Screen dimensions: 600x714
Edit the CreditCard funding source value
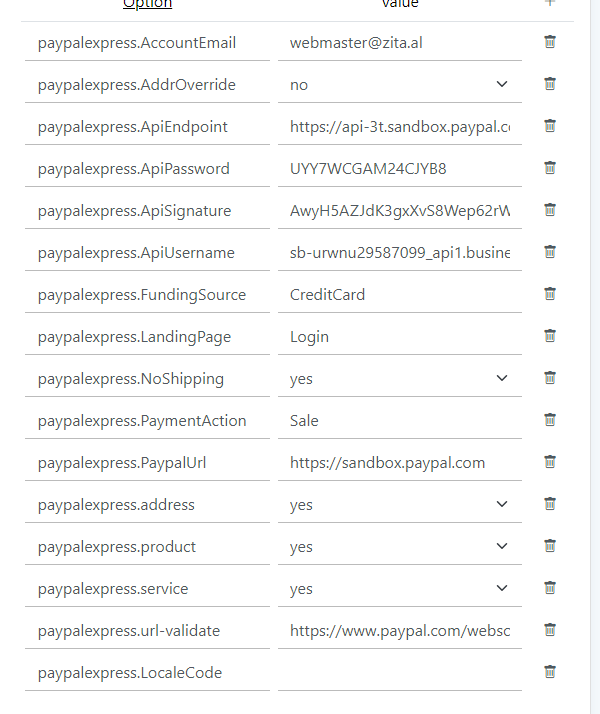pos(400,295)
